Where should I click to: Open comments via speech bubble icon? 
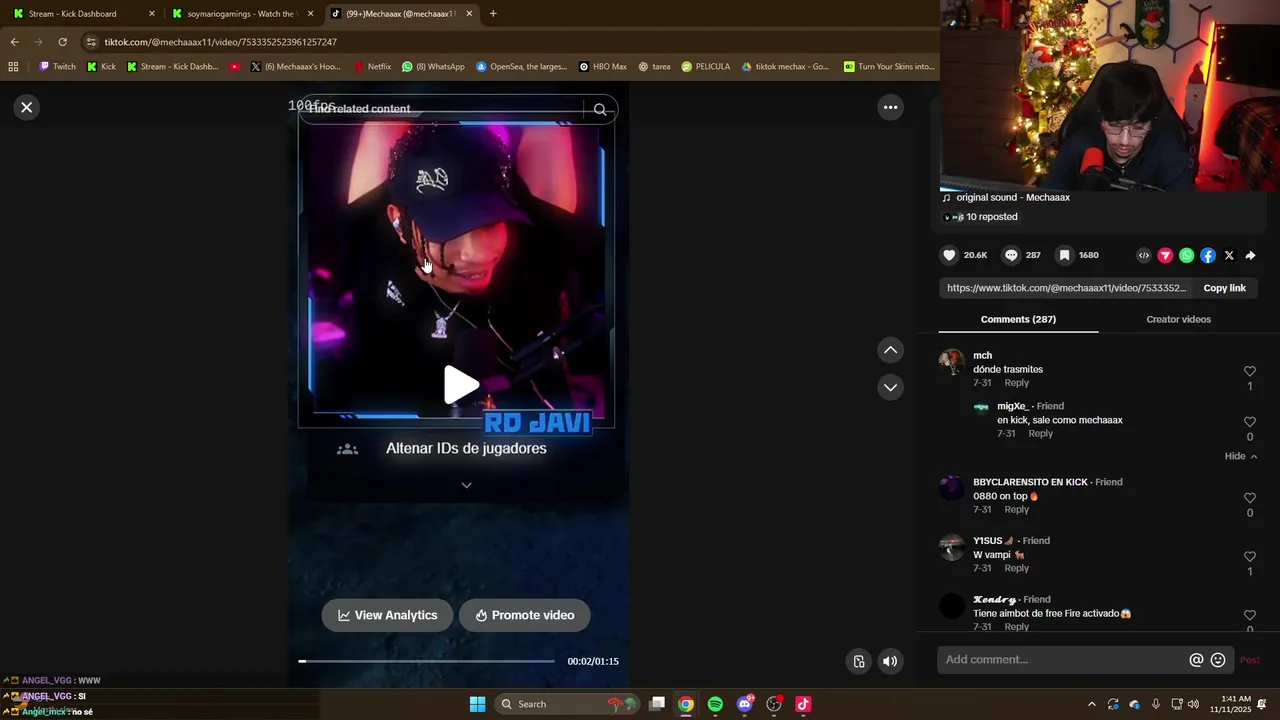[1011, 255]
